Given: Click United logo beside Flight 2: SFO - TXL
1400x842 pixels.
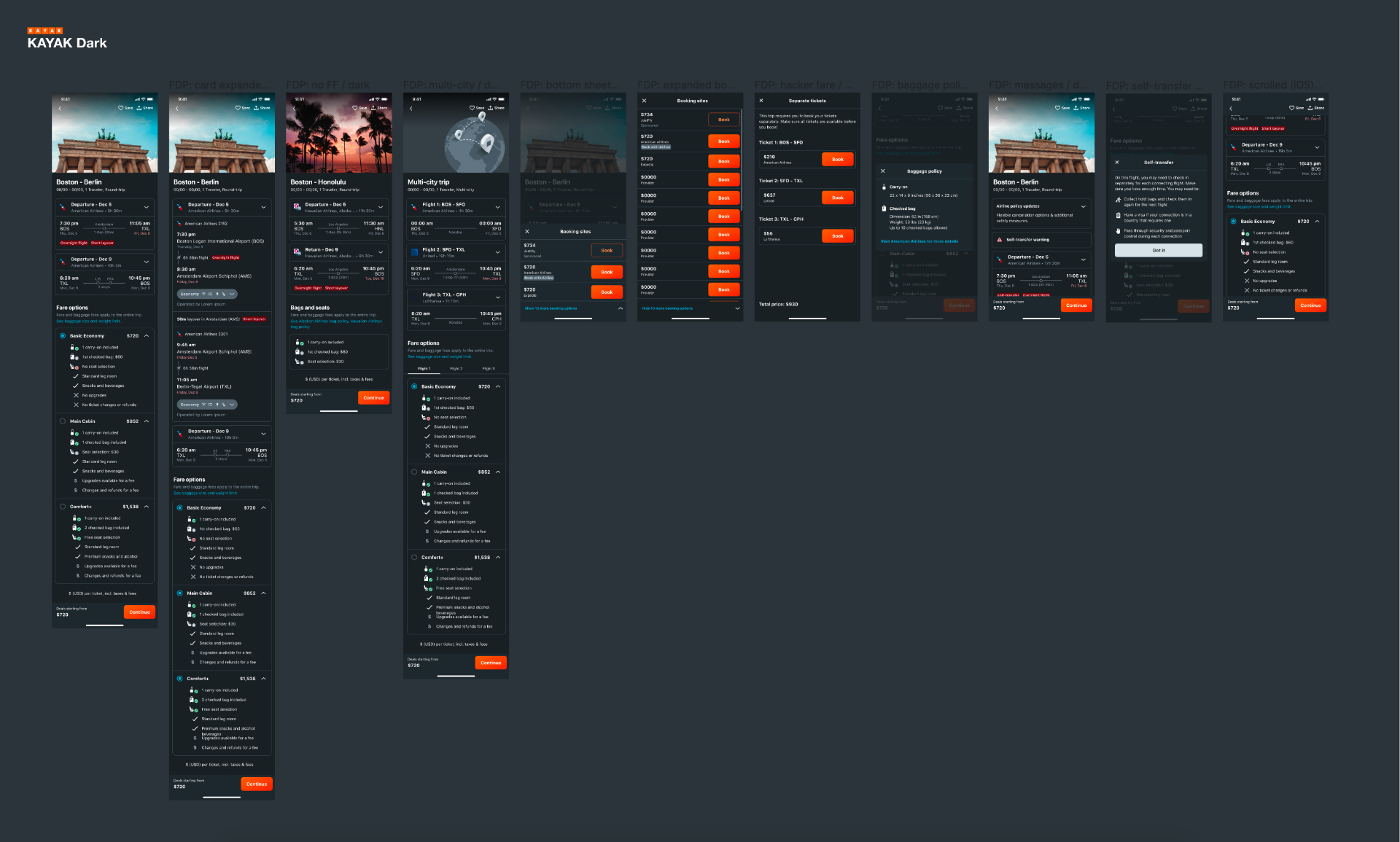Looking at the screenshot, I should point(413,251).
